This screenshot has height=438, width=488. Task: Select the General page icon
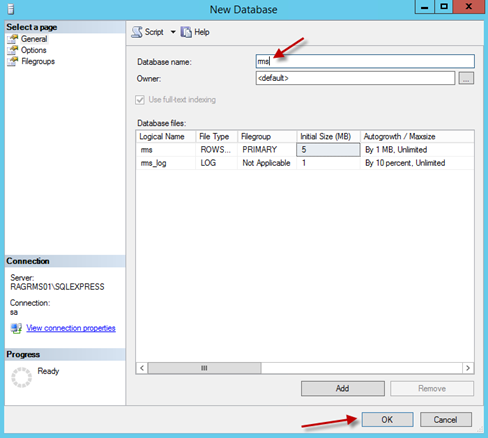pos(12,39)
